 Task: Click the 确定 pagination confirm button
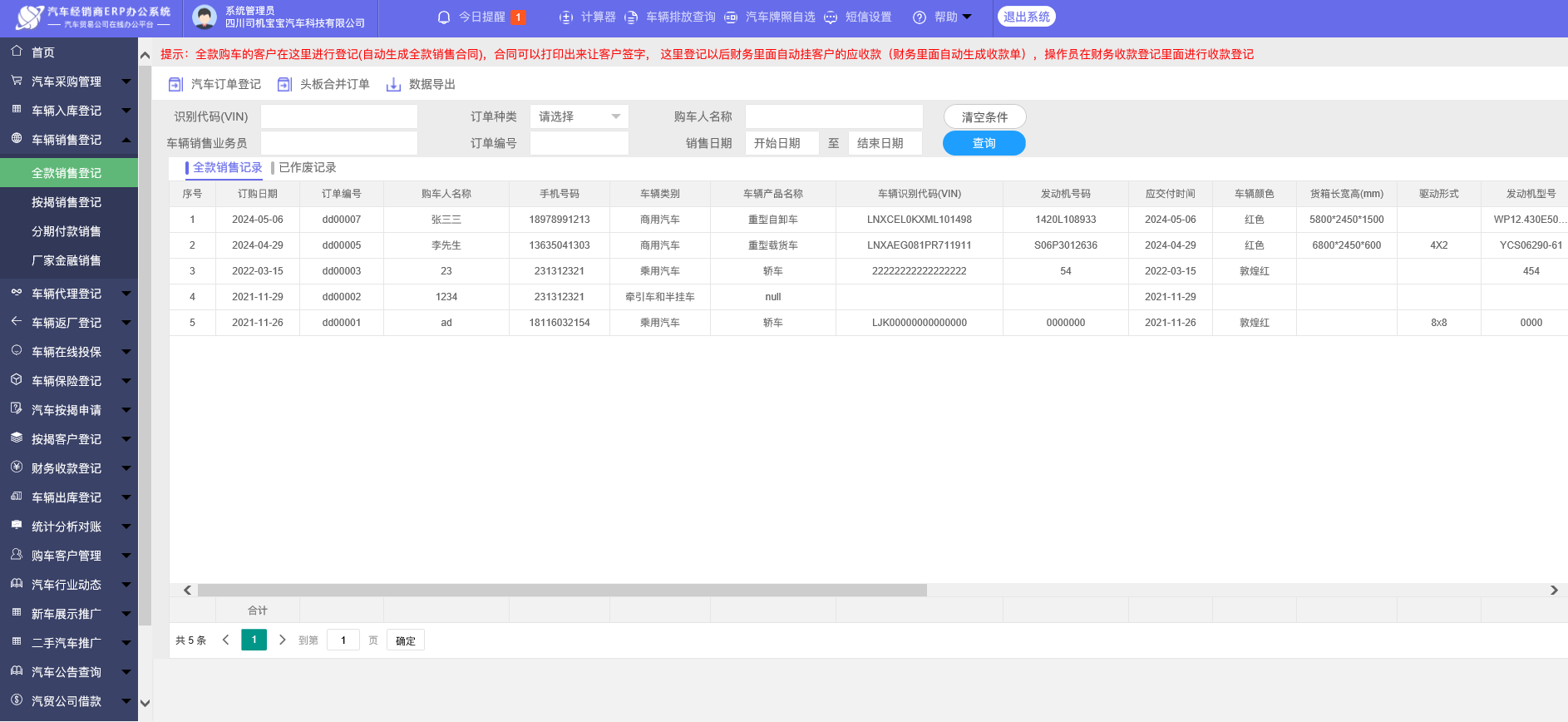(406, 640)
